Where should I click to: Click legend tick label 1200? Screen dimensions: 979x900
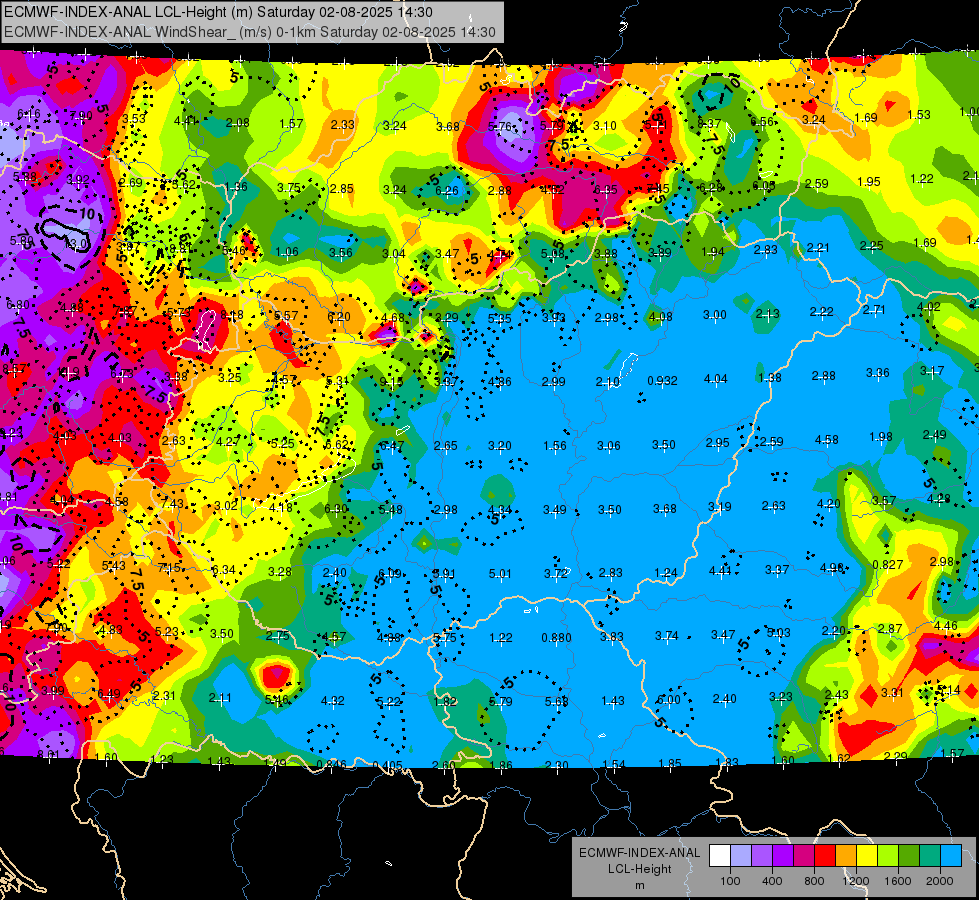click(855, 881)
